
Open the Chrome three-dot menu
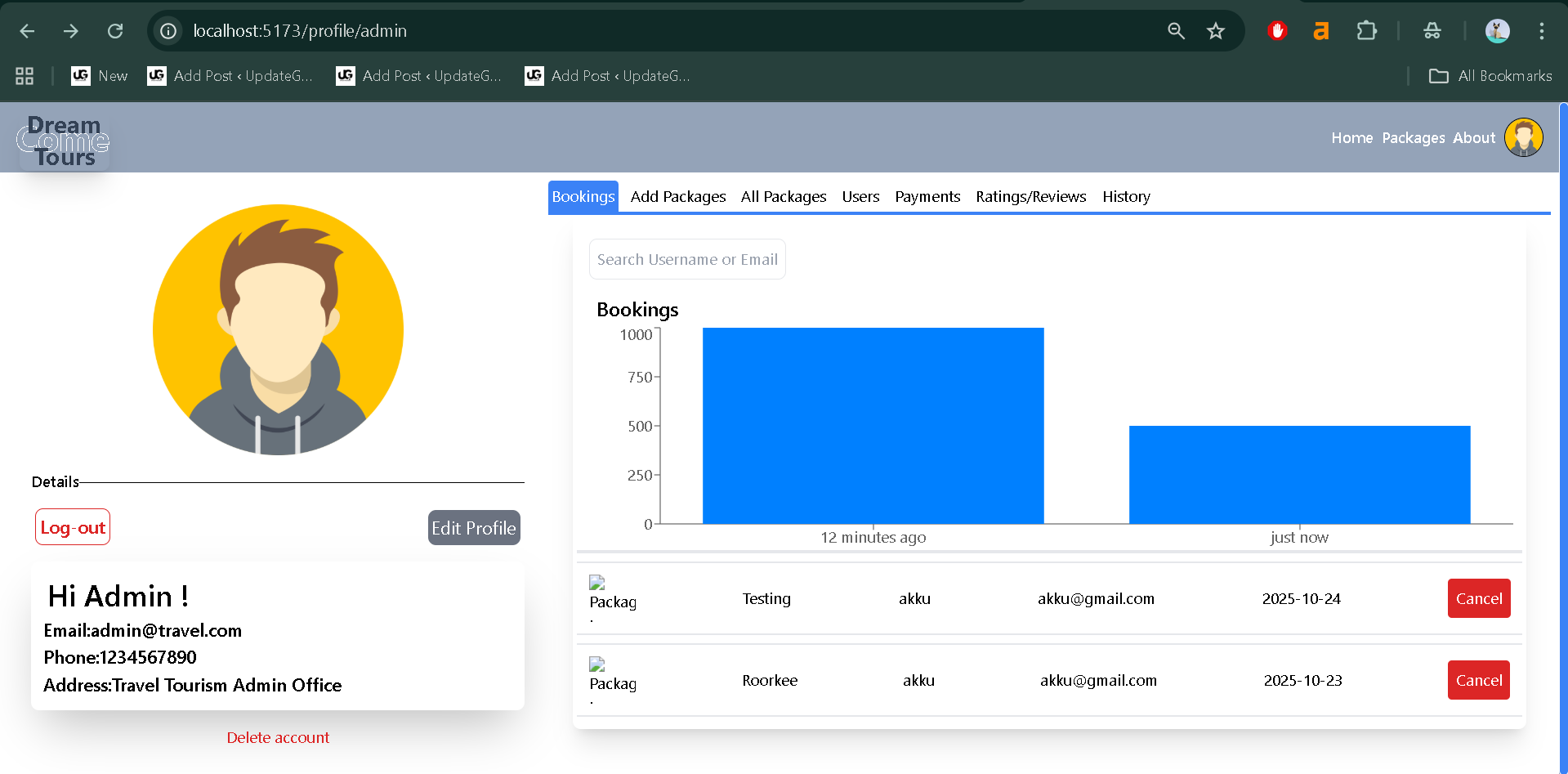[1541, 31]
